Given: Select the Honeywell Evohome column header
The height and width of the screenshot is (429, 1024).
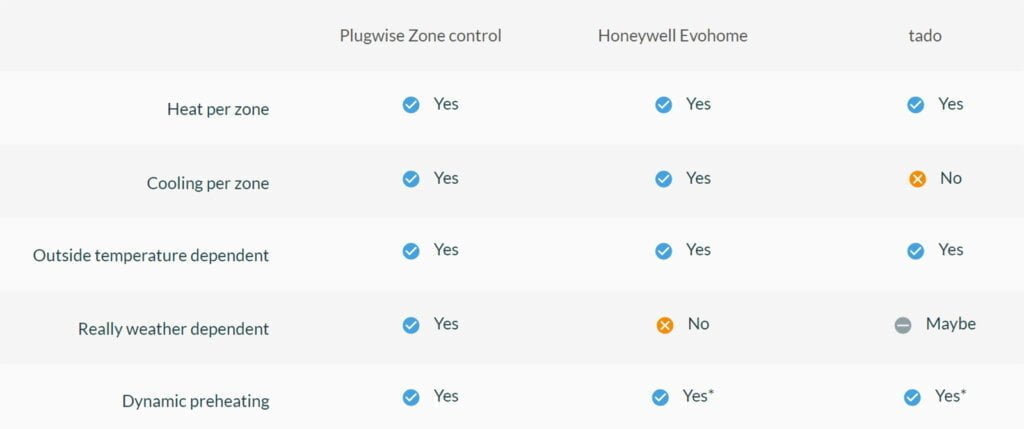Looking at the screenshot, I should 673,36.
